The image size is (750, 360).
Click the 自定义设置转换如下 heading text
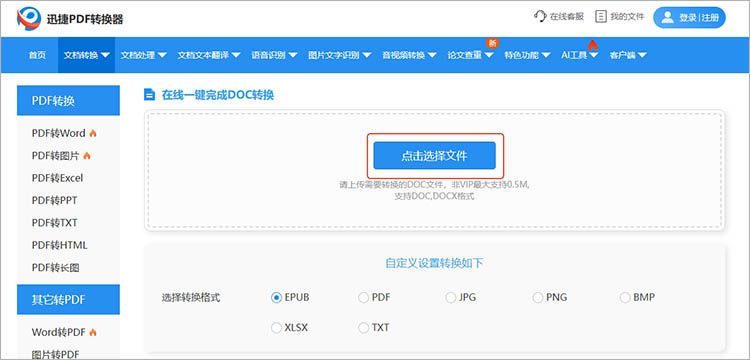pyautogui.click(x=434, y=263)
